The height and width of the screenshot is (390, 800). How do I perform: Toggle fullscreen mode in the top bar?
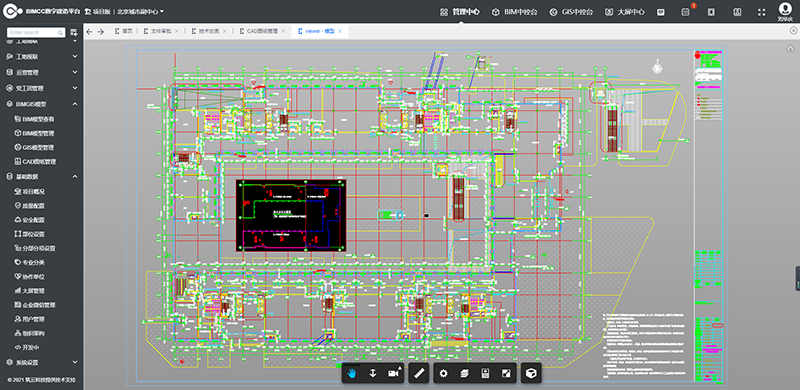(x=761, y=12)
